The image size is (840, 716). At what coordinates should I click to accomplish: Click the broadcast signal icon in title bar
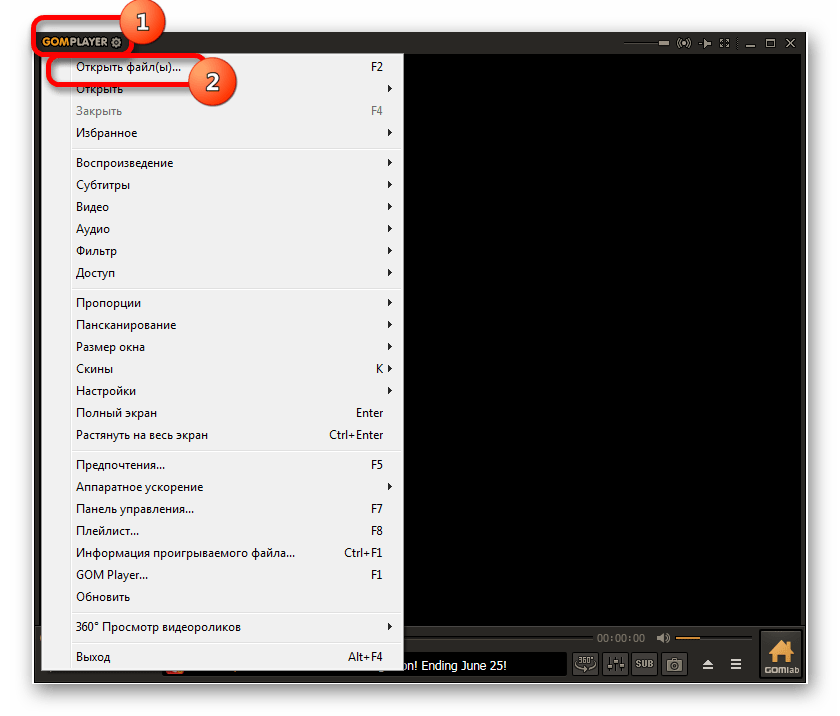[684, 43]
